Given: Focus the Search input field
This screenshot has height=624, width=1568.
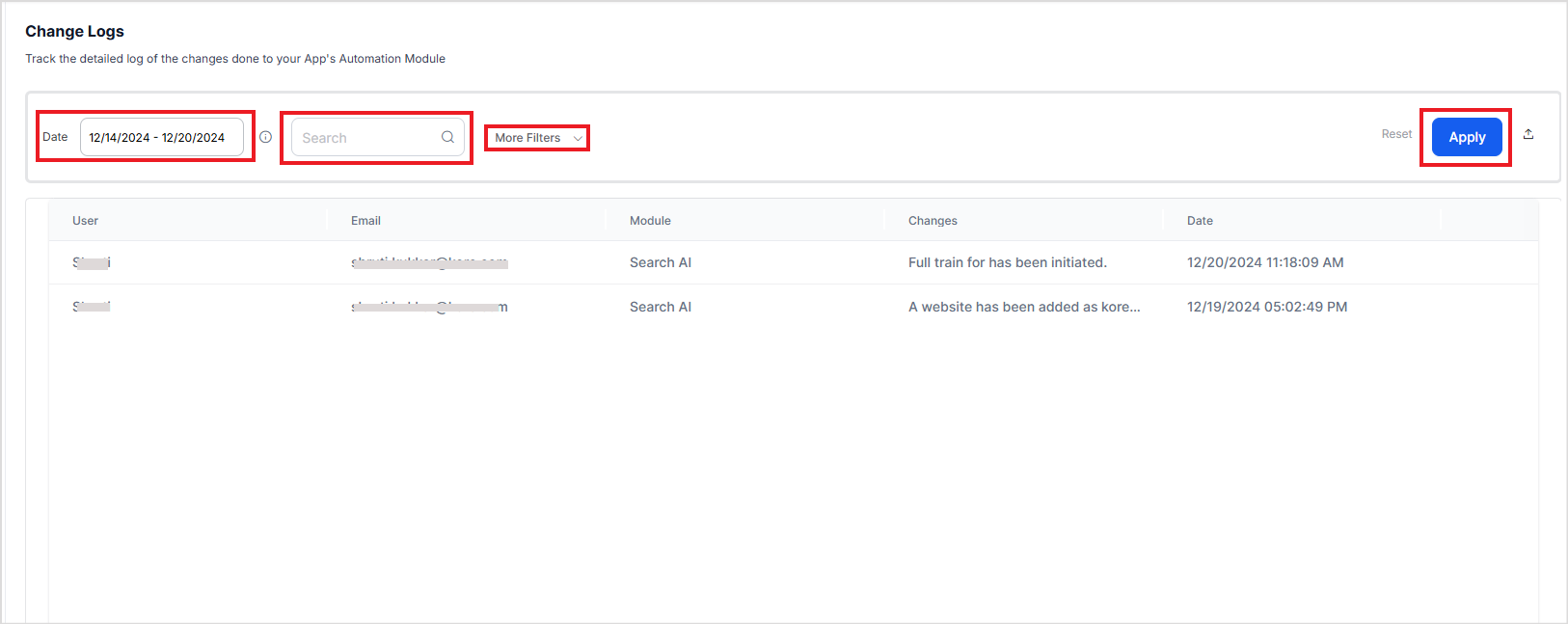Looking at the screenshot, I should [366, 138].
